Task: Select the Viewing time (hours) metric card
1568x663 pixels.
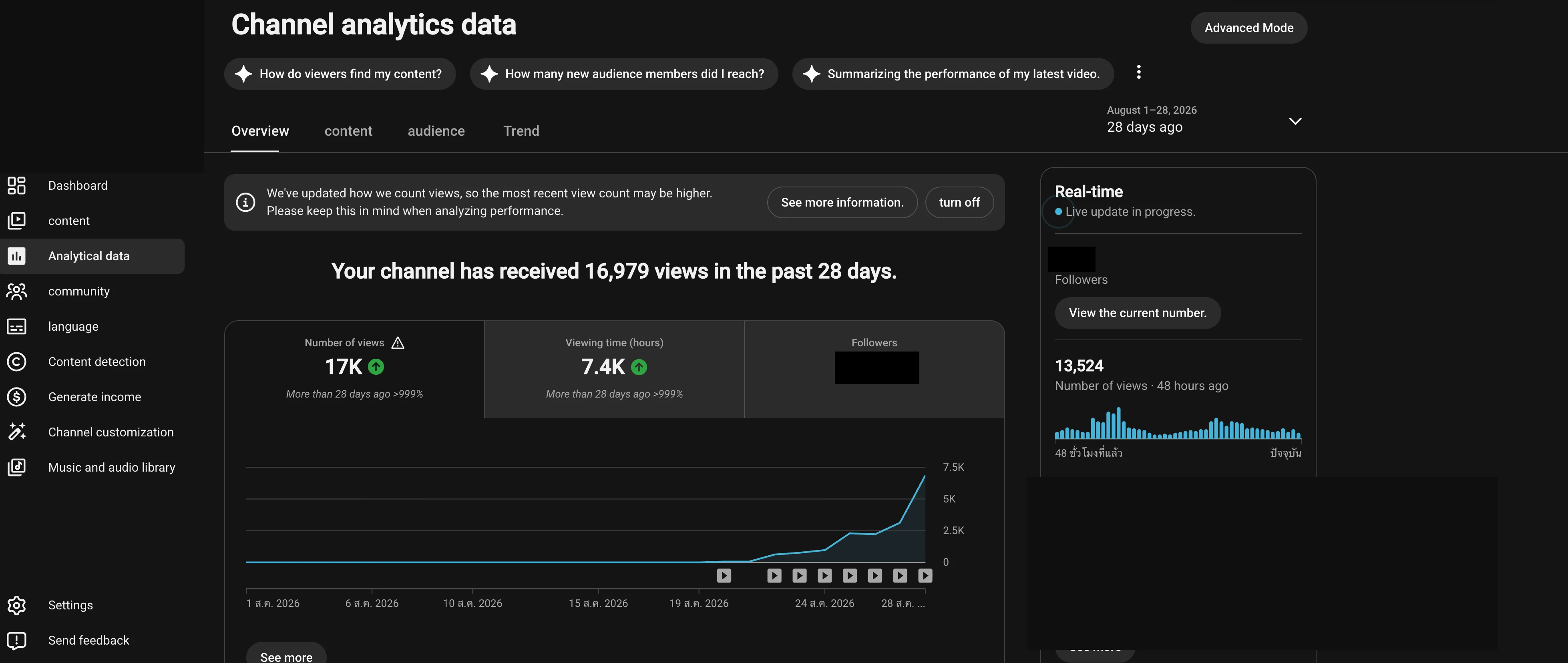Action: pos(614,370)
